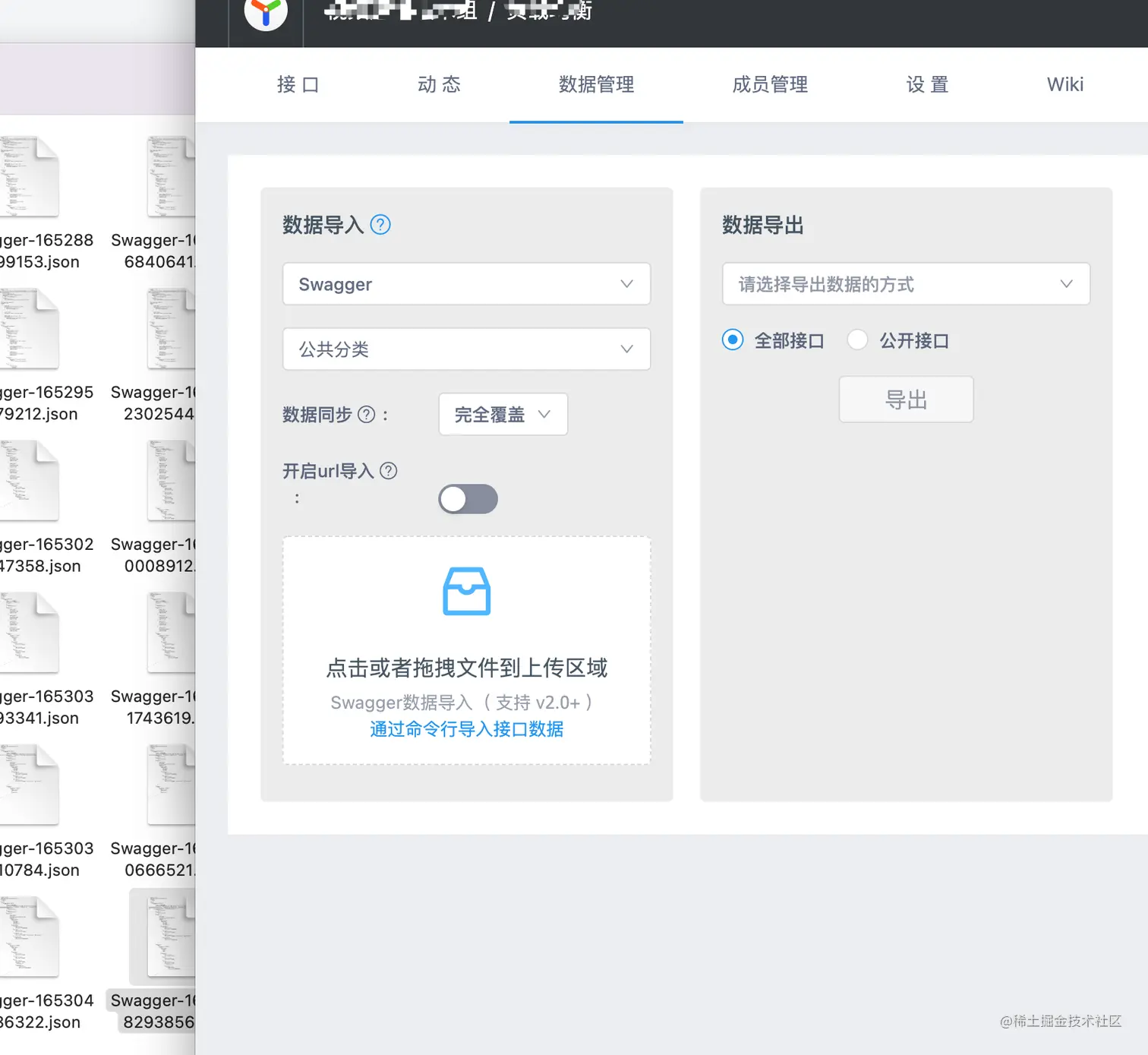Open the help icon beside 数据导入
This screenshot has height=1055, width=1148.
click(380, 225)
